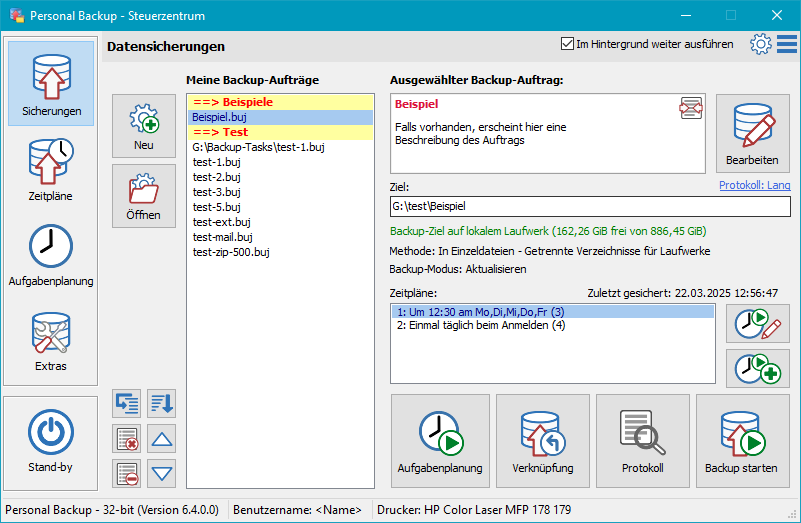Follow the Protokoll: Lang link
This screenshot has height=523, width=801.
tap(755, 185)
